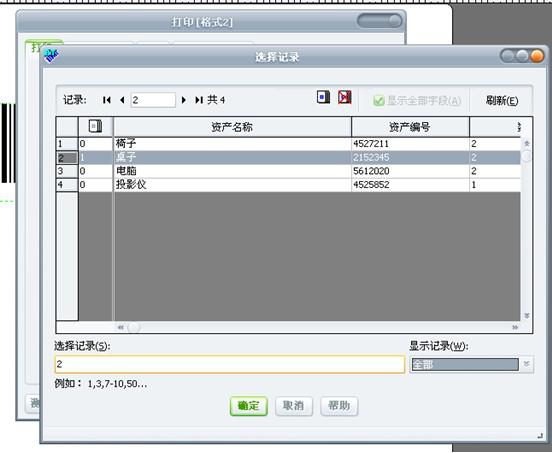The width and height of the screenshot is (552, 453).
Task: Click the 确定 button
Action: tap(249, 406)
